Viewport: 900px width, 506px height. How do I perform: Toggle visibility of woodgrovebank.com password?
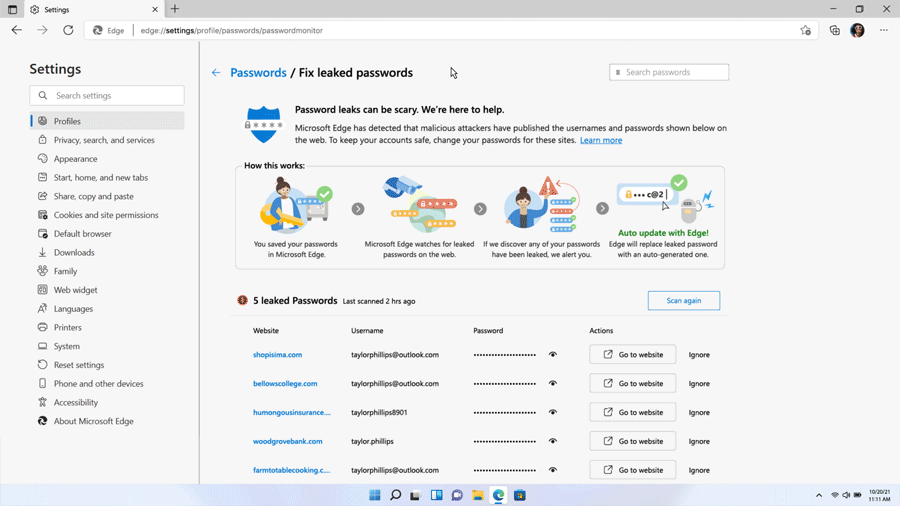[x=552, y=441]
